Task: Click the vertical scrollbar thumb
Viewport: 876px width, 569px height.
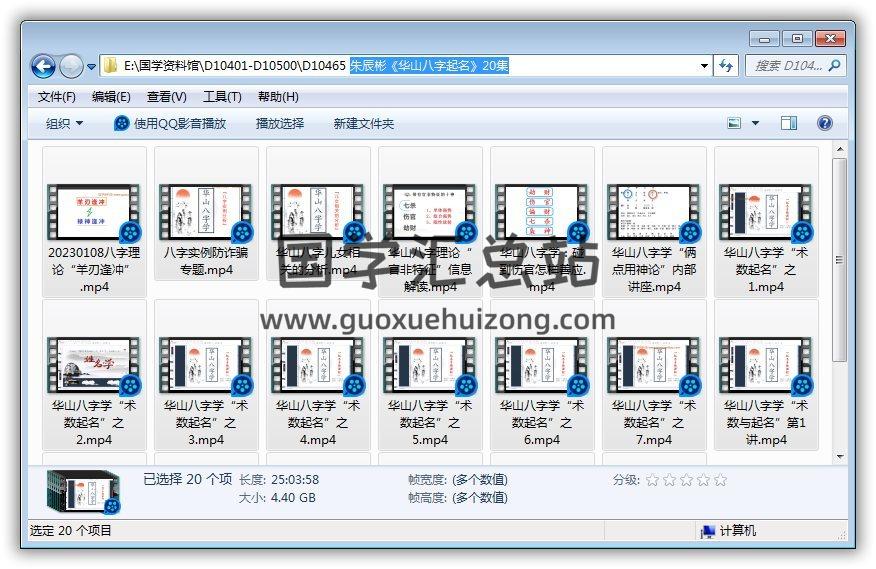Action: (x=839, y=260)
